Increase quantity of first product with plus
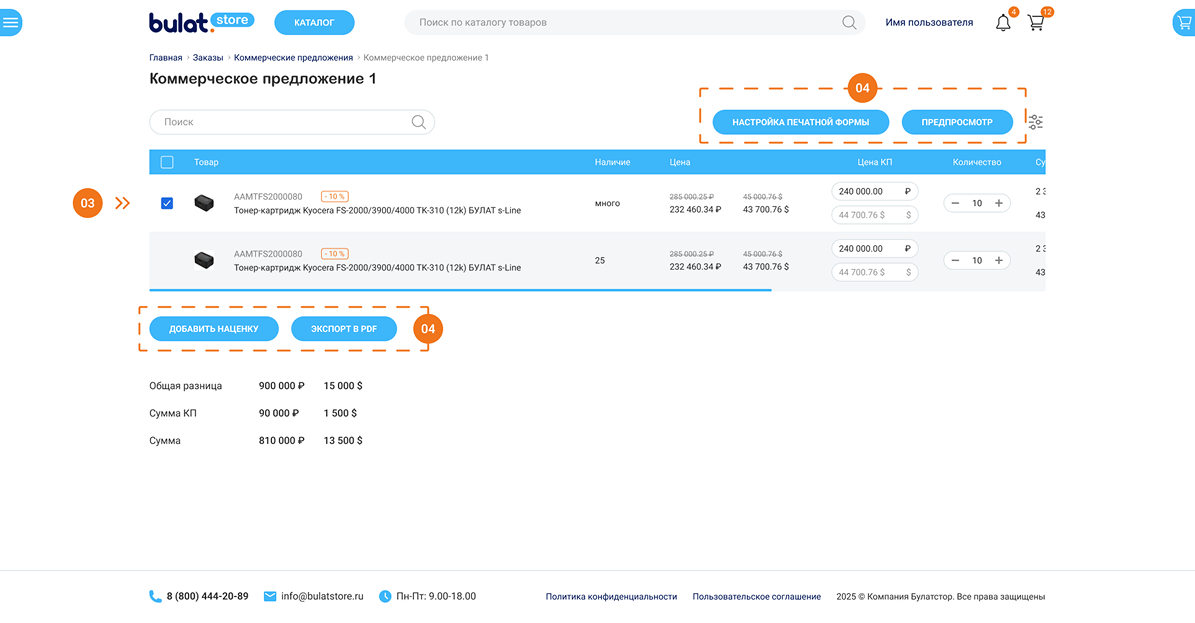Viewport: 1195px width, 623px height. click(x=998, y=203)
